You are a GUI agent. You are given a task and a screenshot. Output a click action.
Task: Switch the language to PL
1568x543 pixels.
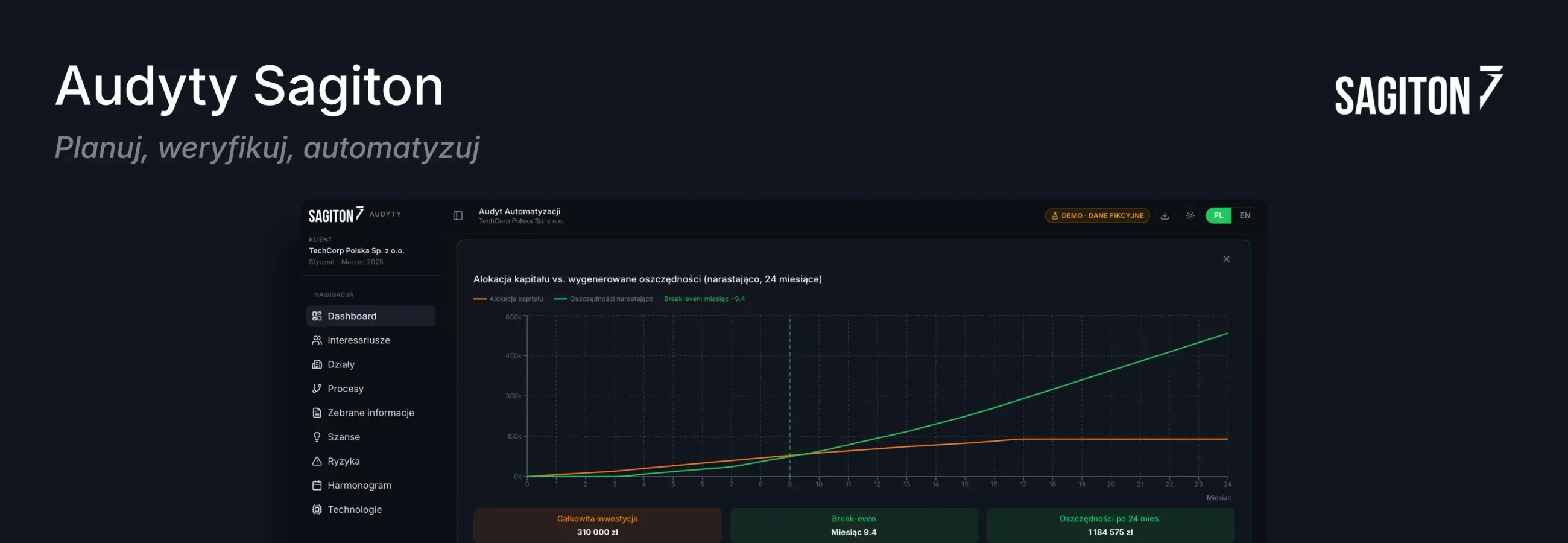coord(1219,215)
